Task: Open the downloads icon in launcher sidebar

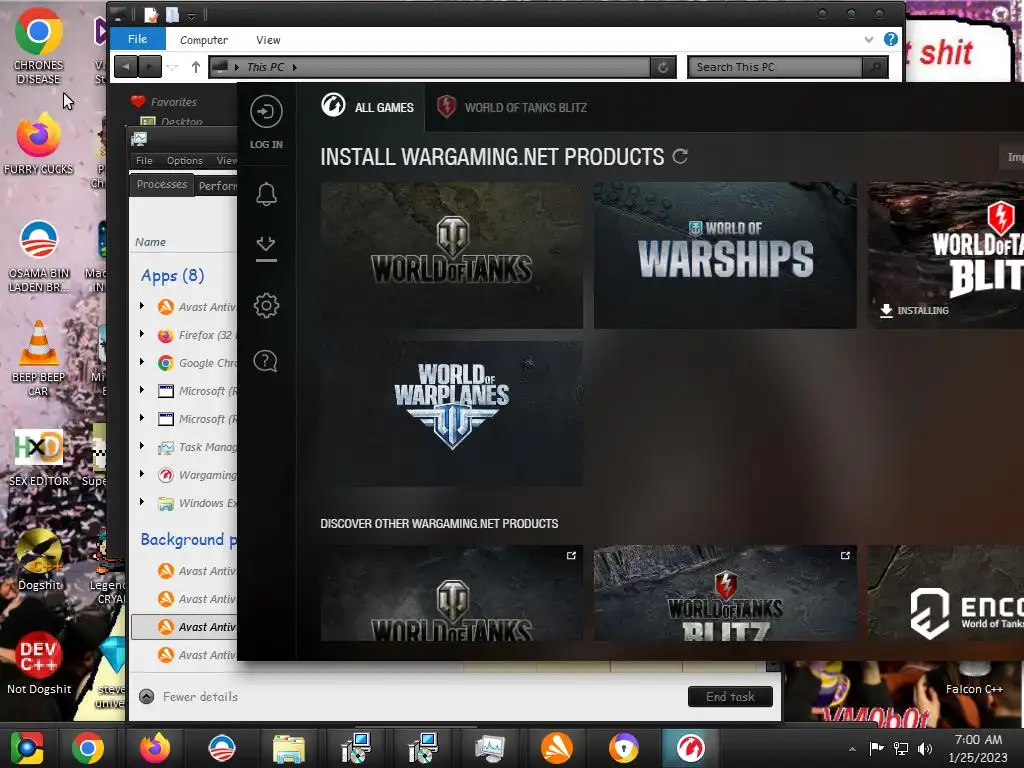Action: pos(266,248)
